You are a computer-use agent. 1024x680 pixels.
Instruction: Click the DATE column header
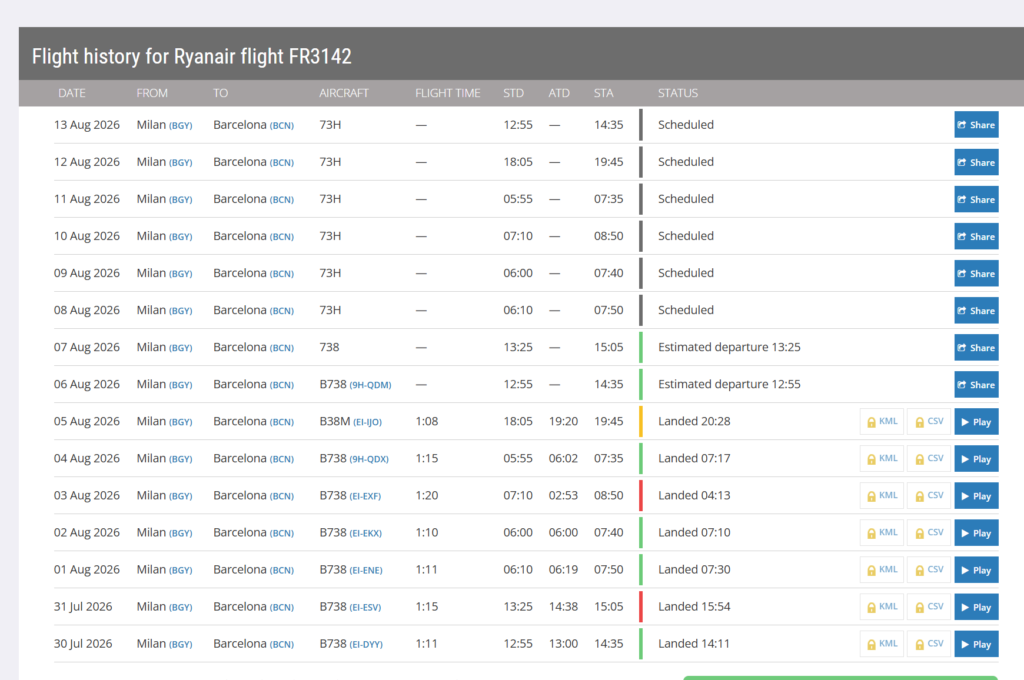72,93
